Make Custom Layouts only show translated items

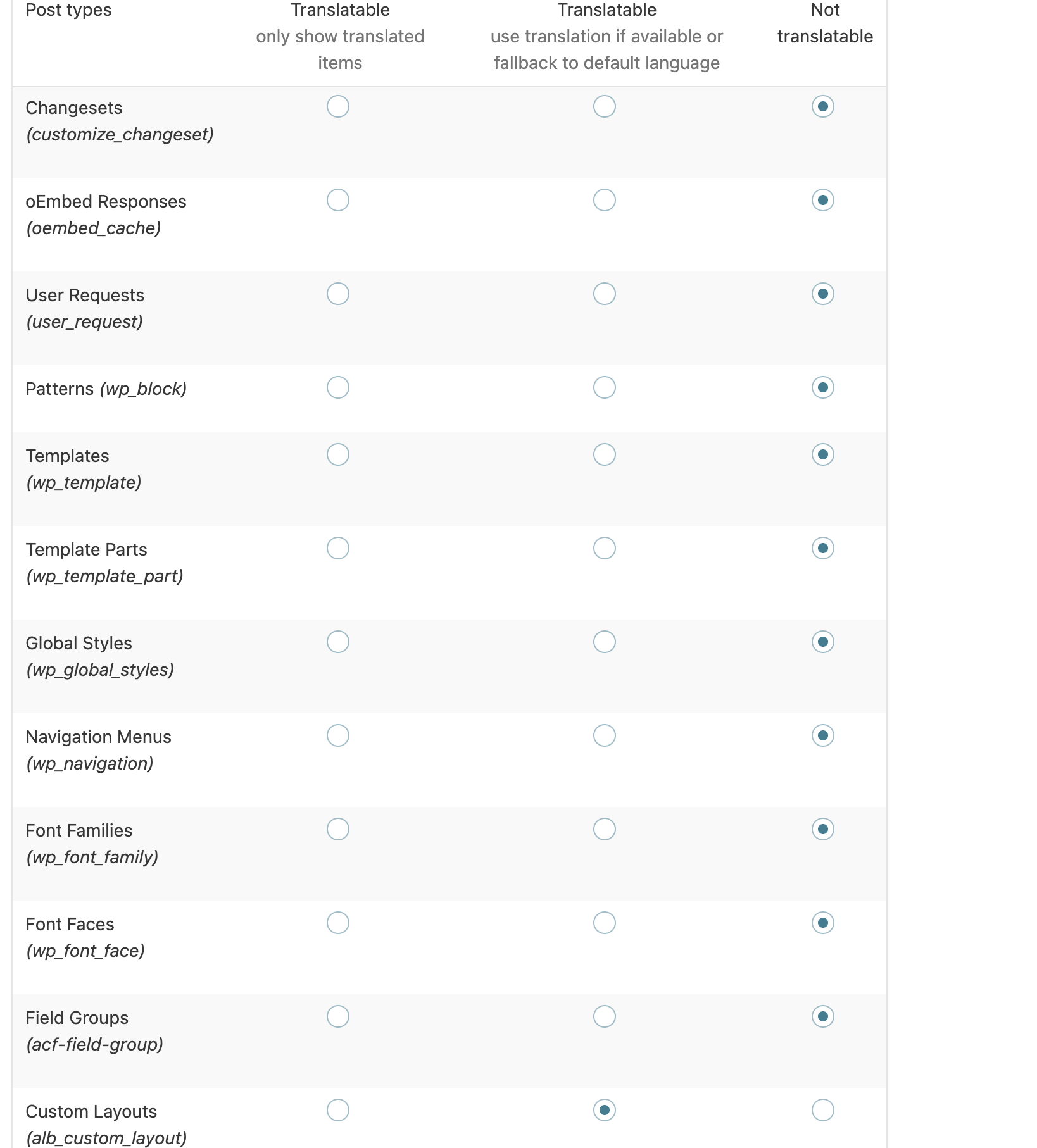[338, 1110]
